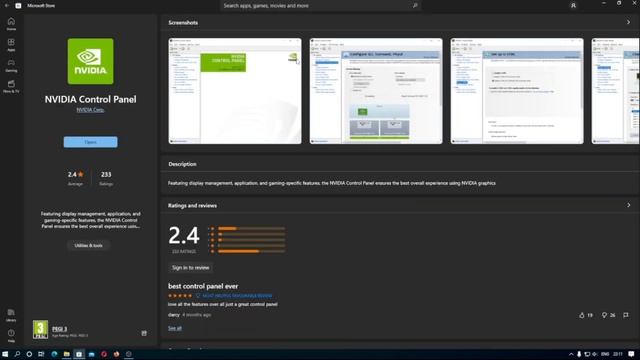Click the Open button for NVIDIA Control Panel
The height and width of the screenshot is (360, 640).
coord(91,142)
